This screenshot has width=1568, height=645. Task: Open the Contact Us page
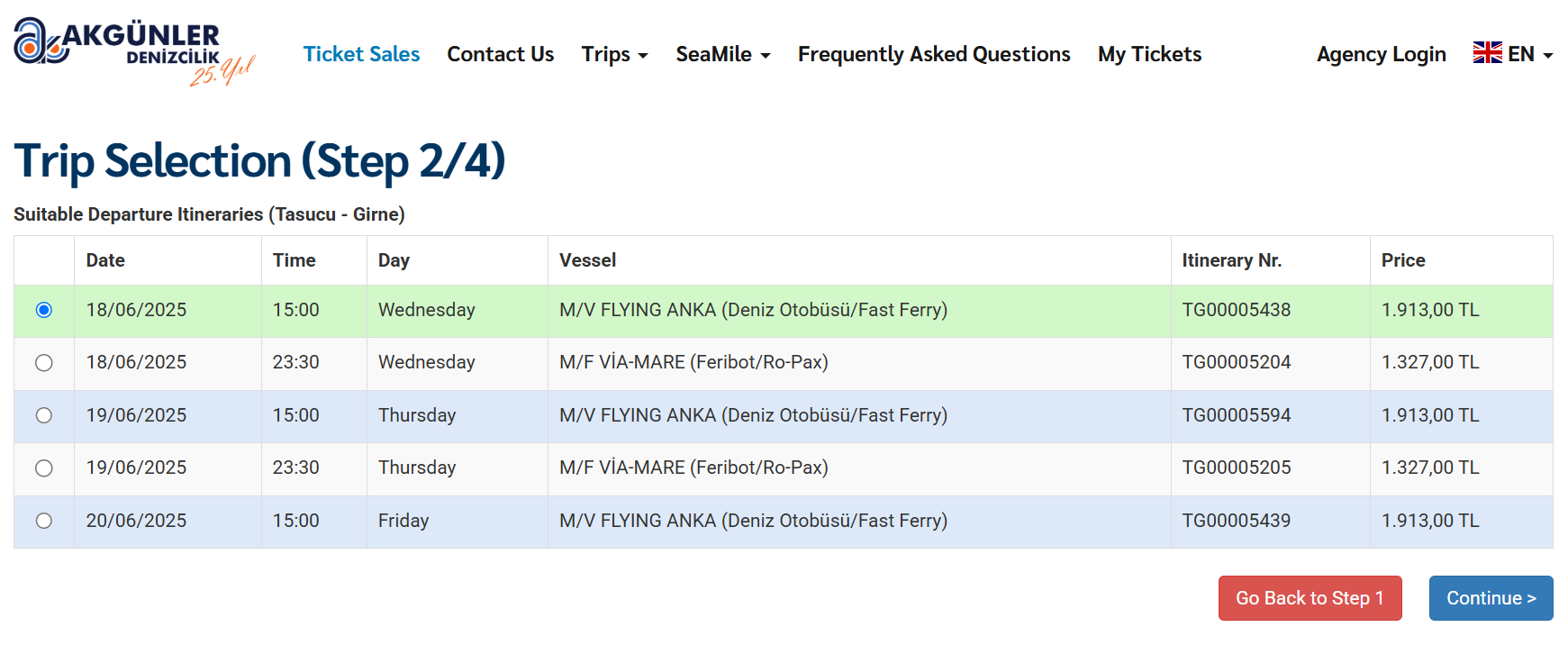[x=500, y=54]
